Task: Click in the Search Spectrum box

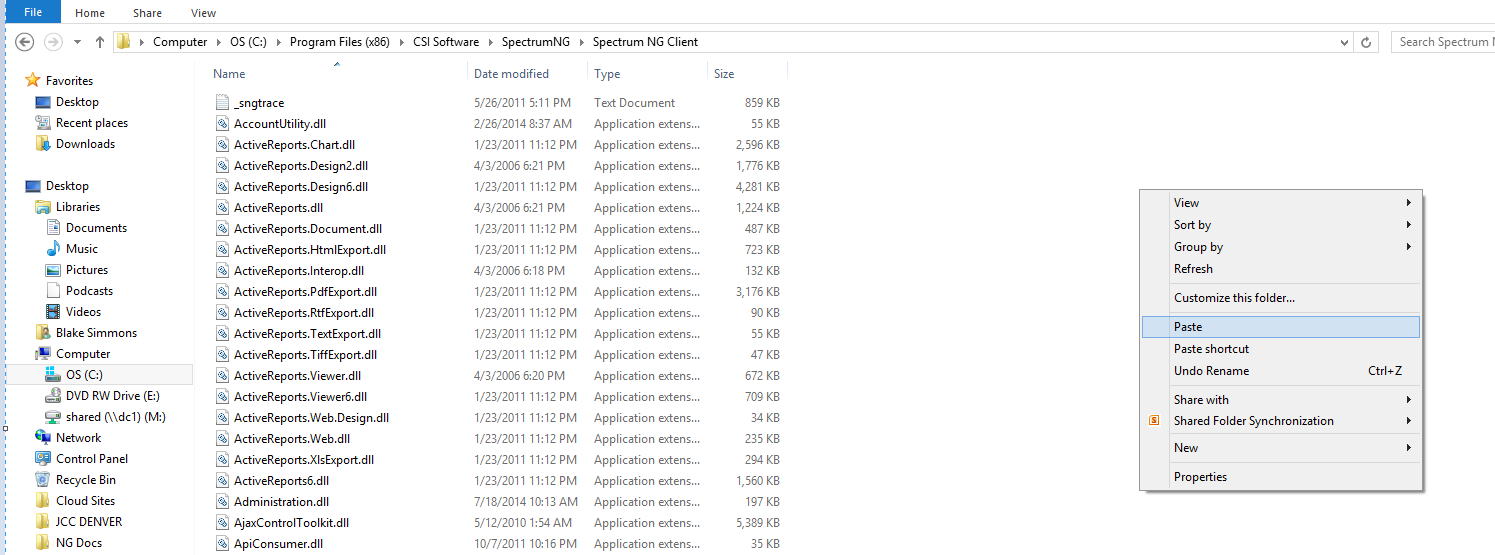Action: 1442,42
